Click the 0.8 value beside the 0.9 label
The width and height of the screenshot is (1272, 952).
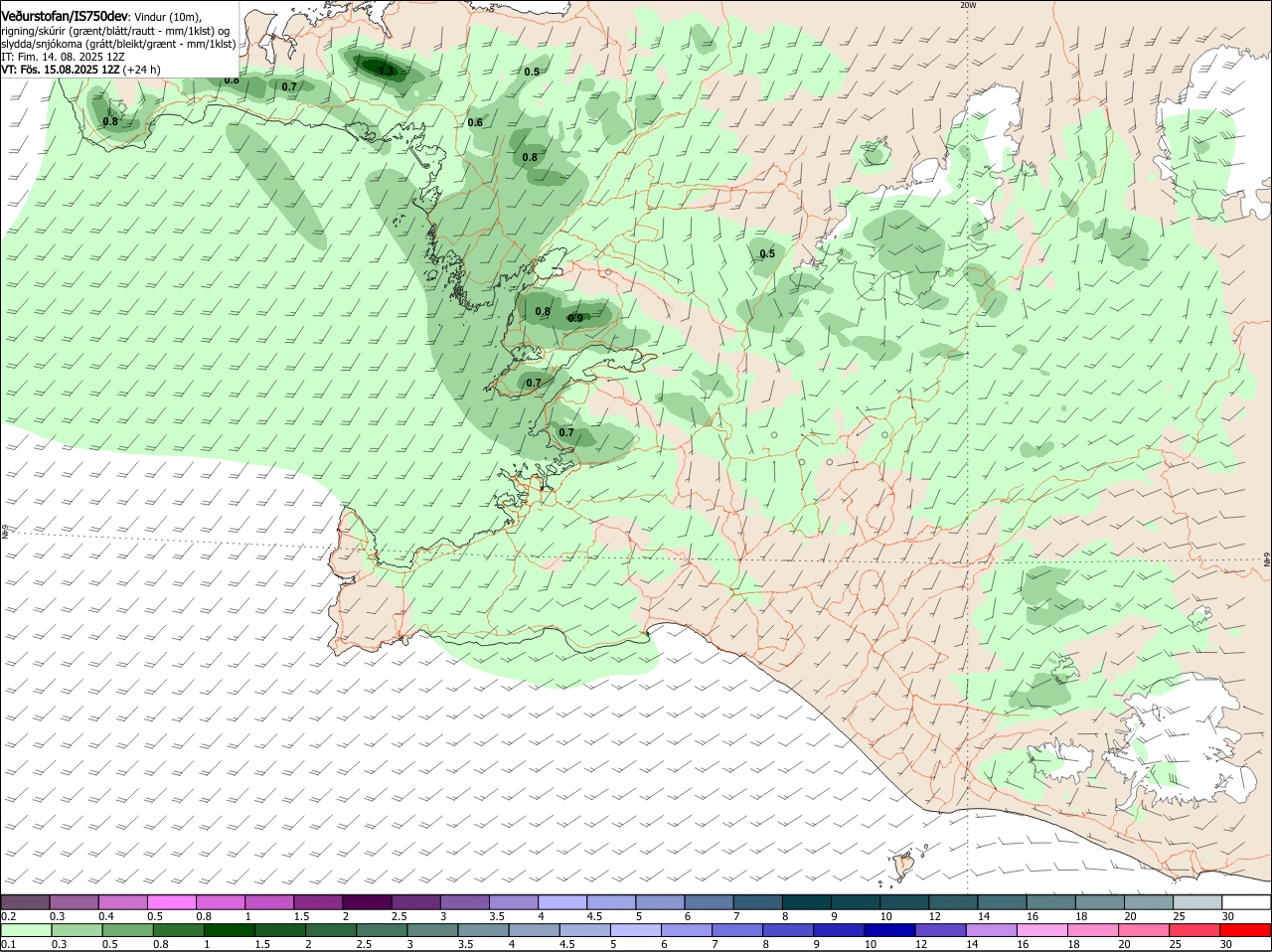pyautogui.click(x=543, y=311)
